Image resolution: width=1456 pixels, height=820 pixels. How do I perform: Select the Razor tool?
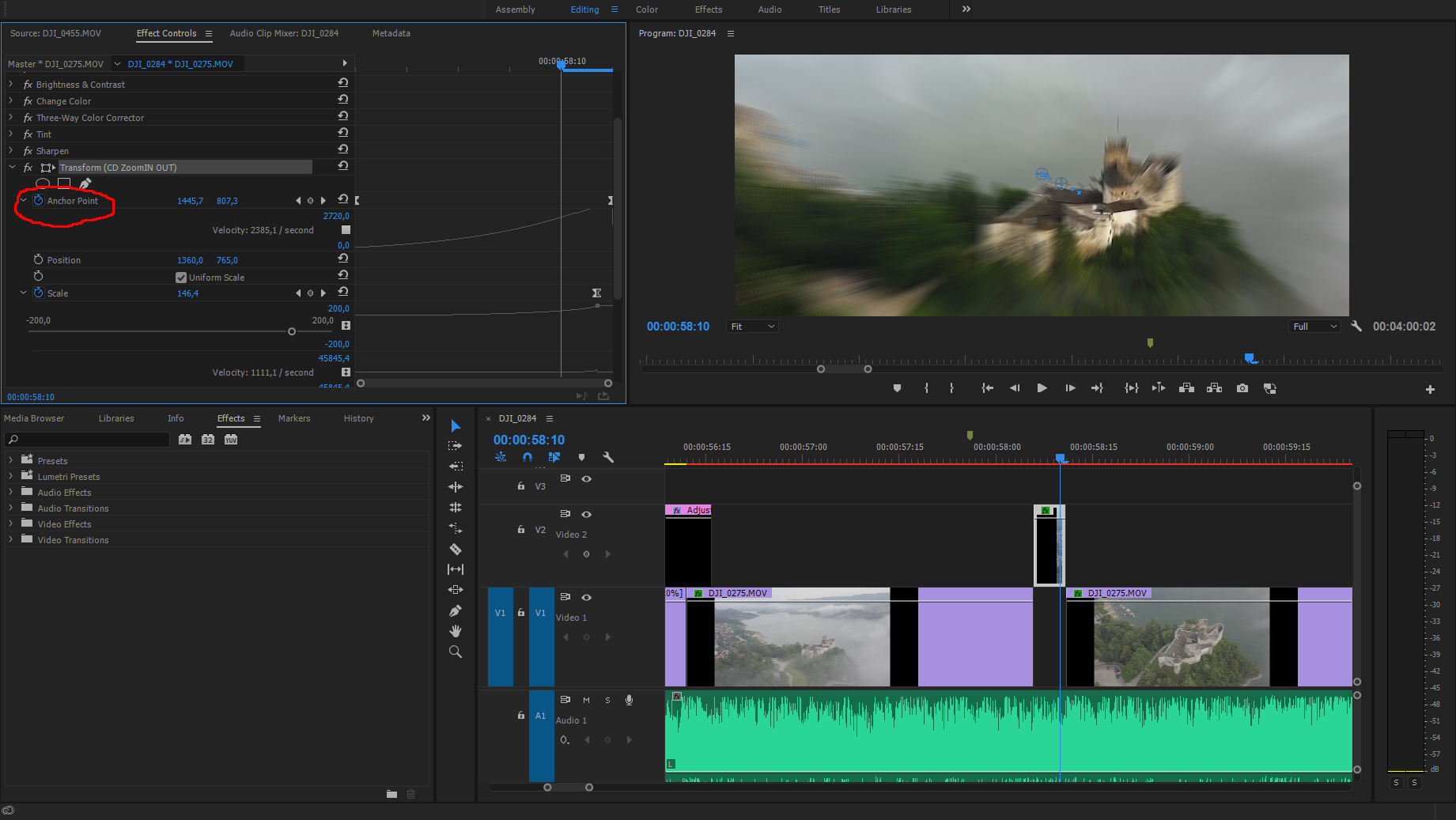click(456, 549)
